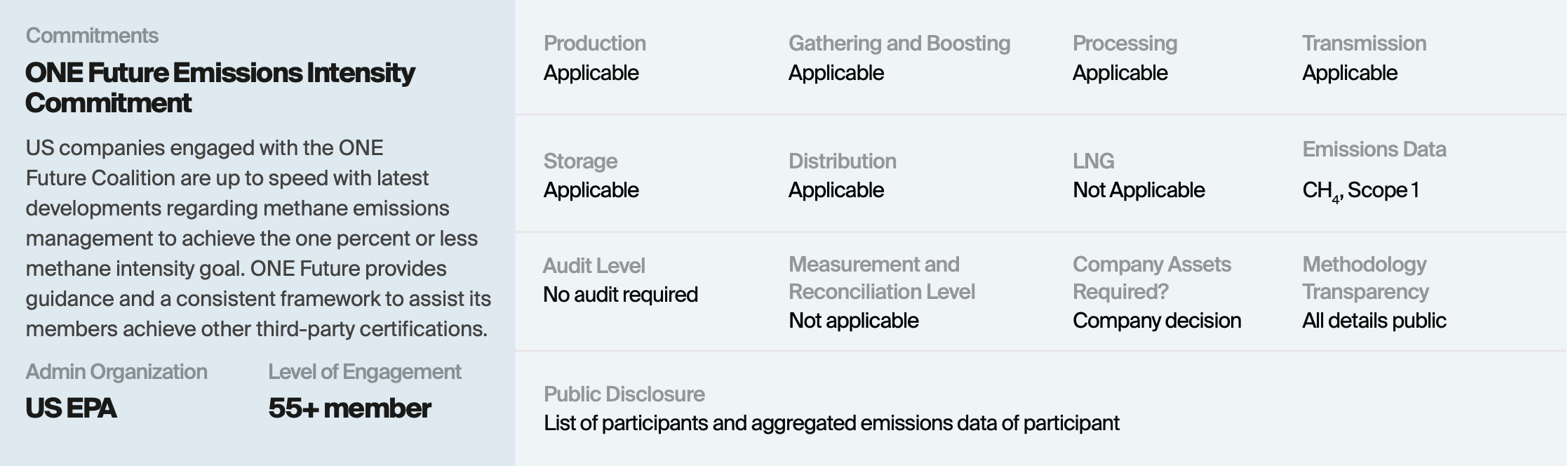
Task: Select the Processing label
Action: [1125, 44]
